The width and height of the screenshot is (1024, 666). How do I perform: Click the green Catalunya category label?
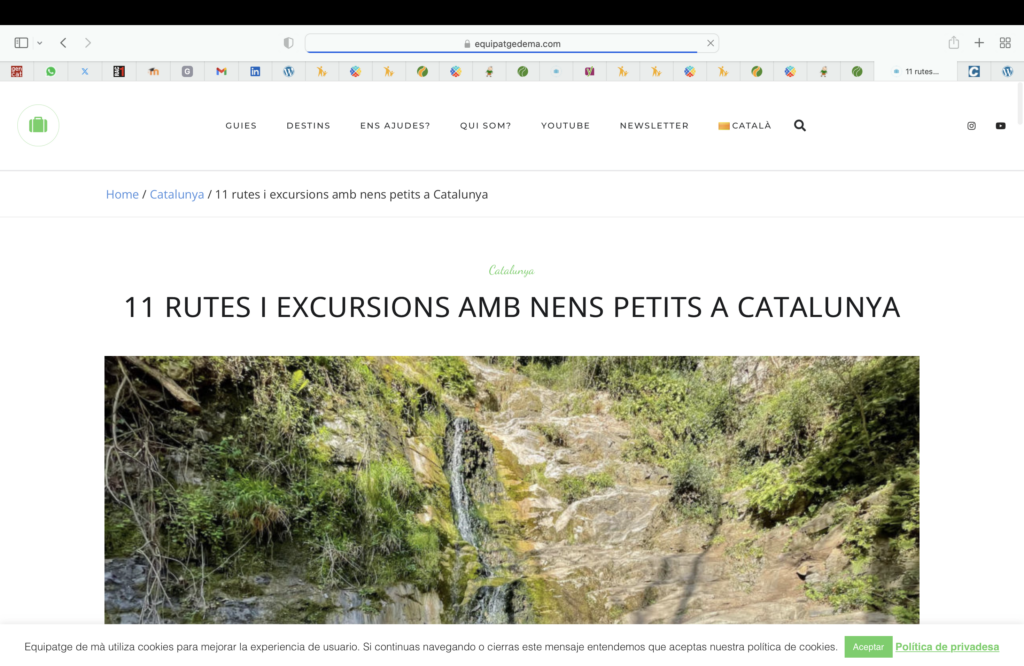[x=511, y=270]
